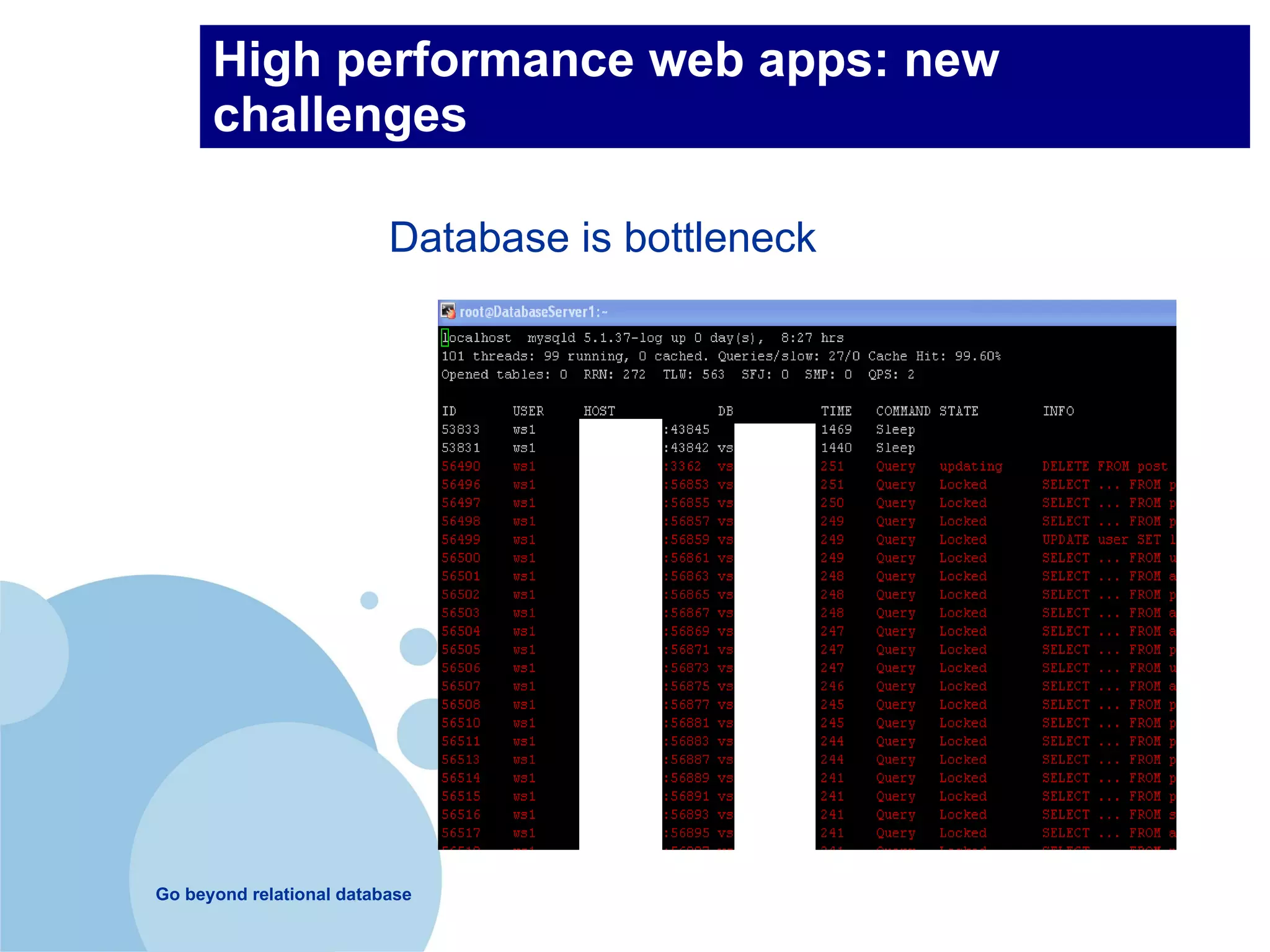Click process ID 56517 in the list
The image size is (1270, 952).
(461, 833)
